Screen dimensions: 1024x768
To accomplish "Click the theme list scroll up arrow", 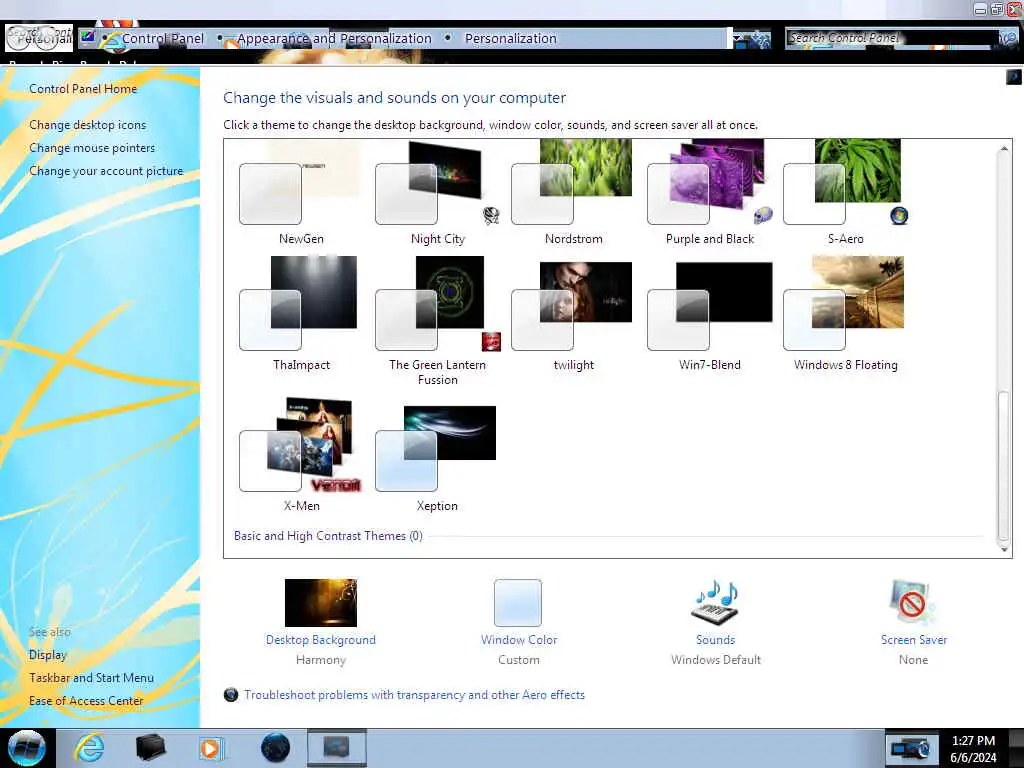I will pyautogui.click(x=1004, y=149).
